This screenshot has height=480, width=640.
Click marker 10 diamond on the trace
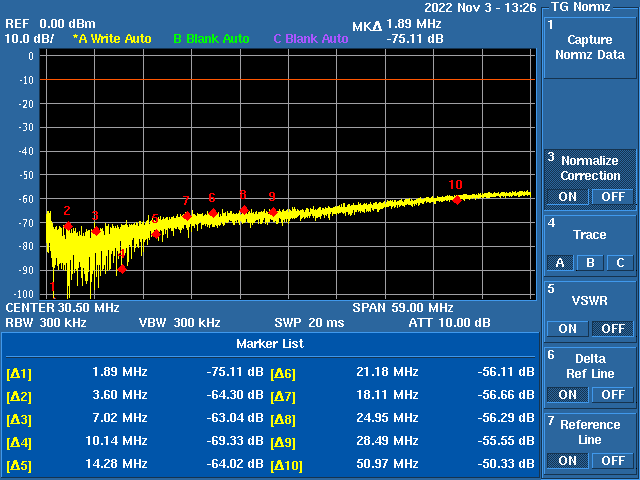tap(457, 200)
